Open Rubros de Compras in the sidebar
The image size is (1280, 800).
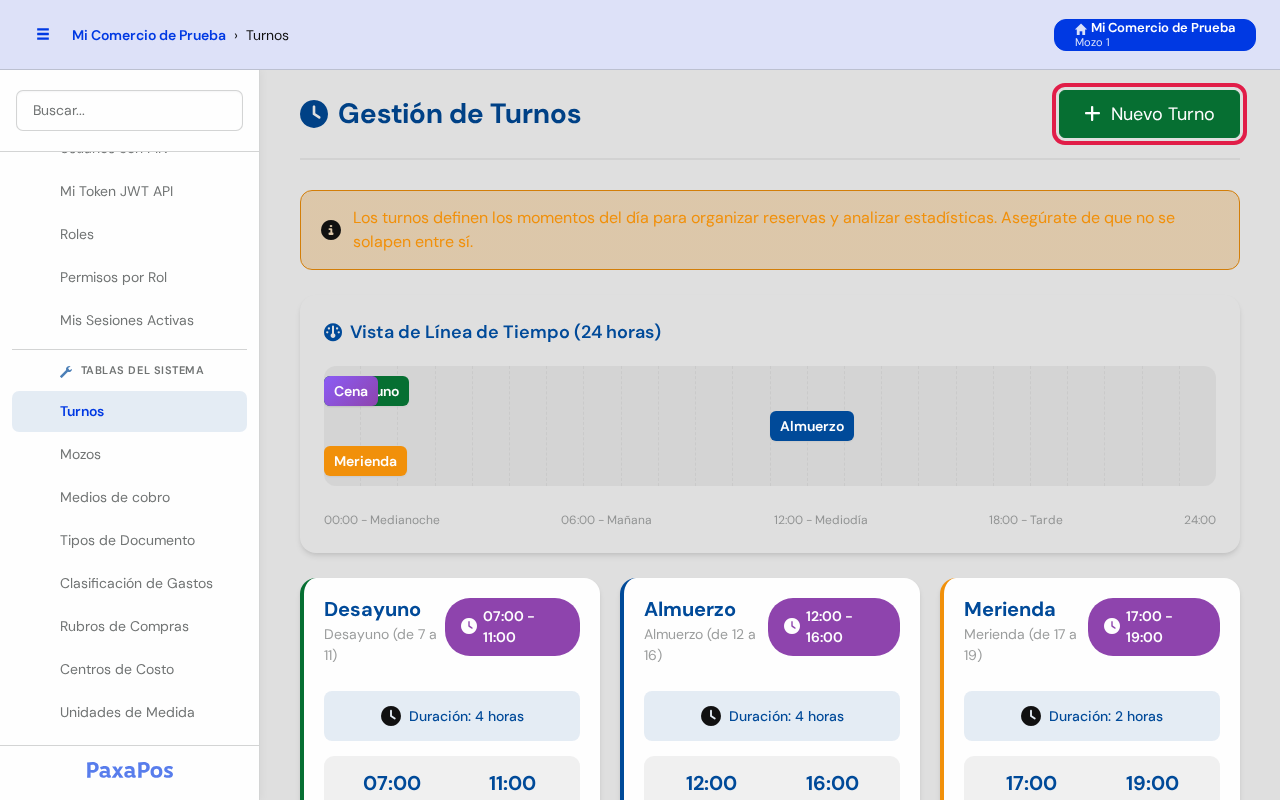tap(130, 626)
